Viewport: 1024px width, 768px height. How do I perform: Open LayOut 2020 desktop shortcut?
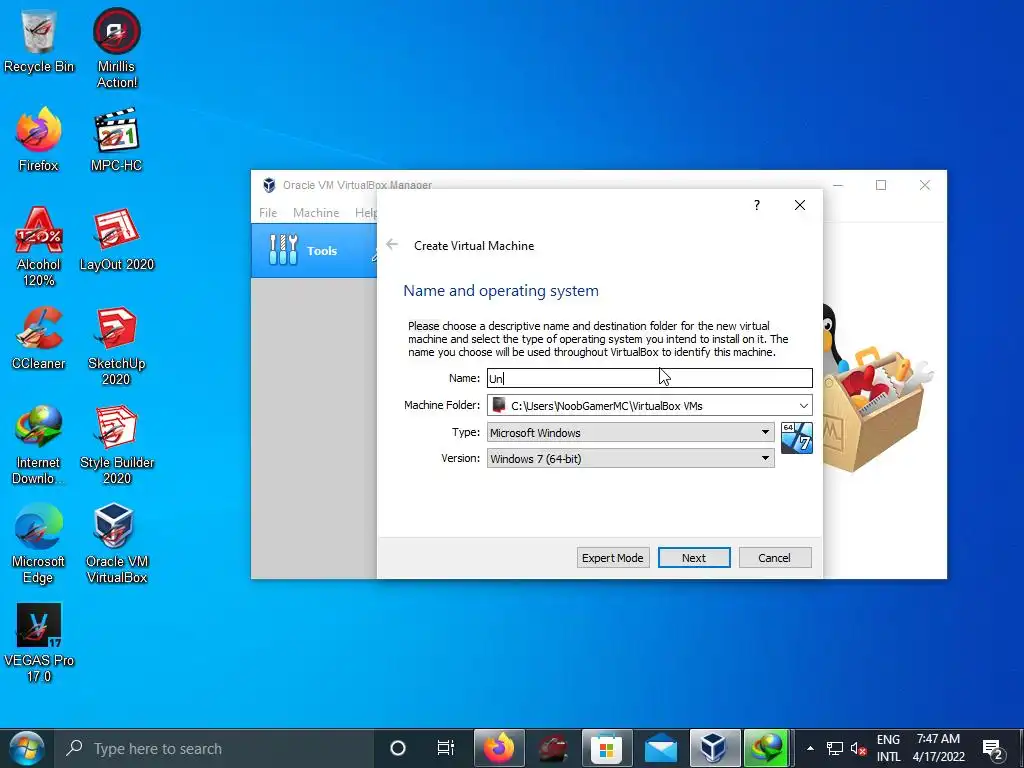tap(116, 239)
